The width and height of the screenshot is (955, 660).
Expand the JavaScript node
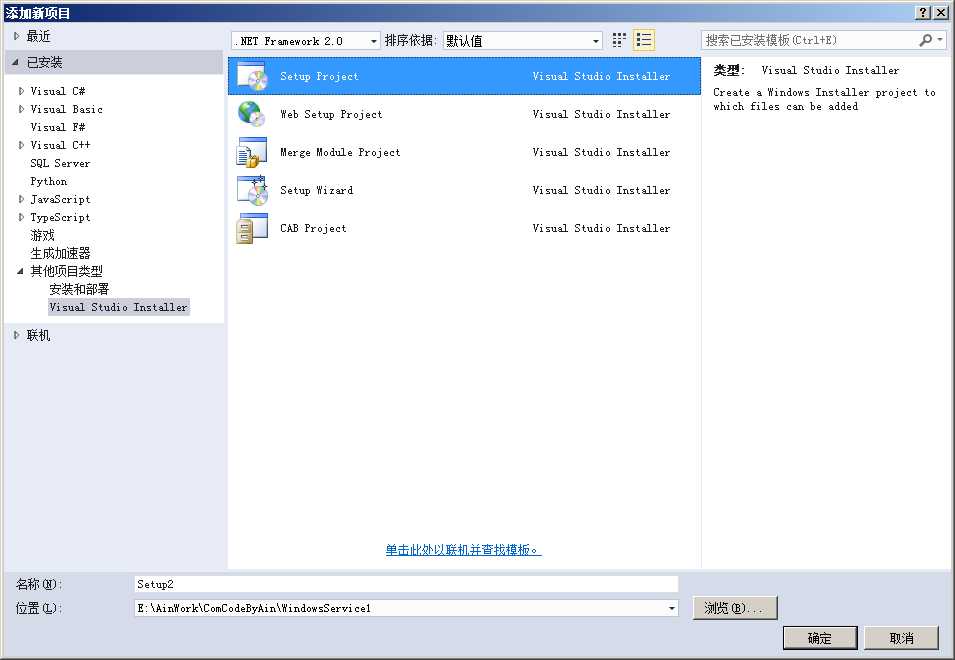pos(21,199)
